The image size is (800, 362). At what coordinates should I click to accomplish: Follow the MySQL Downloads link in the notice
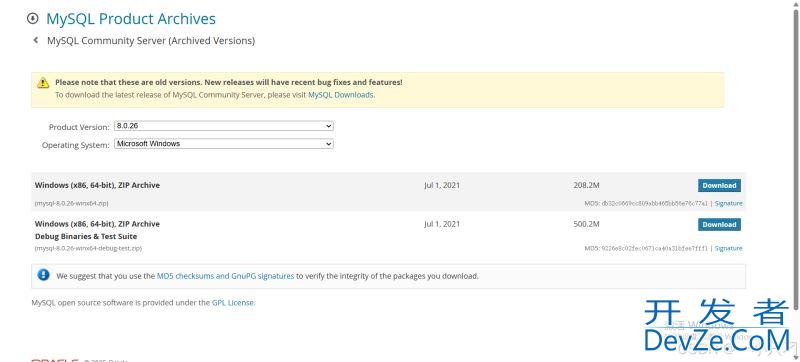341,95
